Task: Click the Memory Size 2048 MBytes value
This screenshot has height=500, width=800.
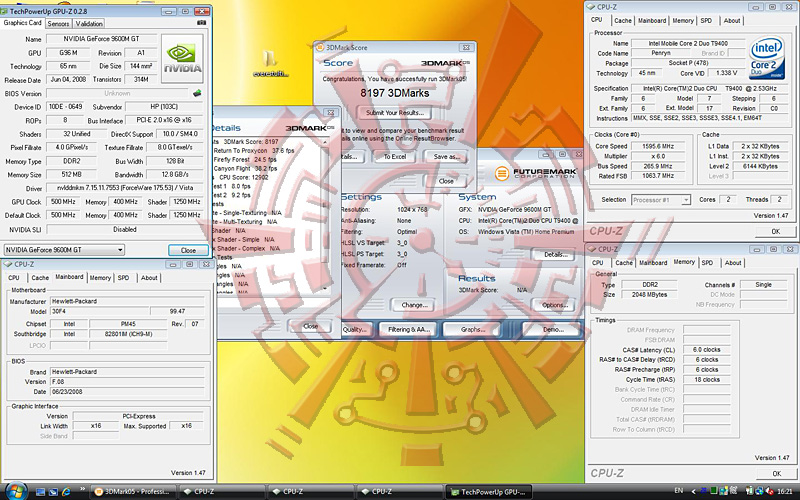Action: click(x=649, y=295)
